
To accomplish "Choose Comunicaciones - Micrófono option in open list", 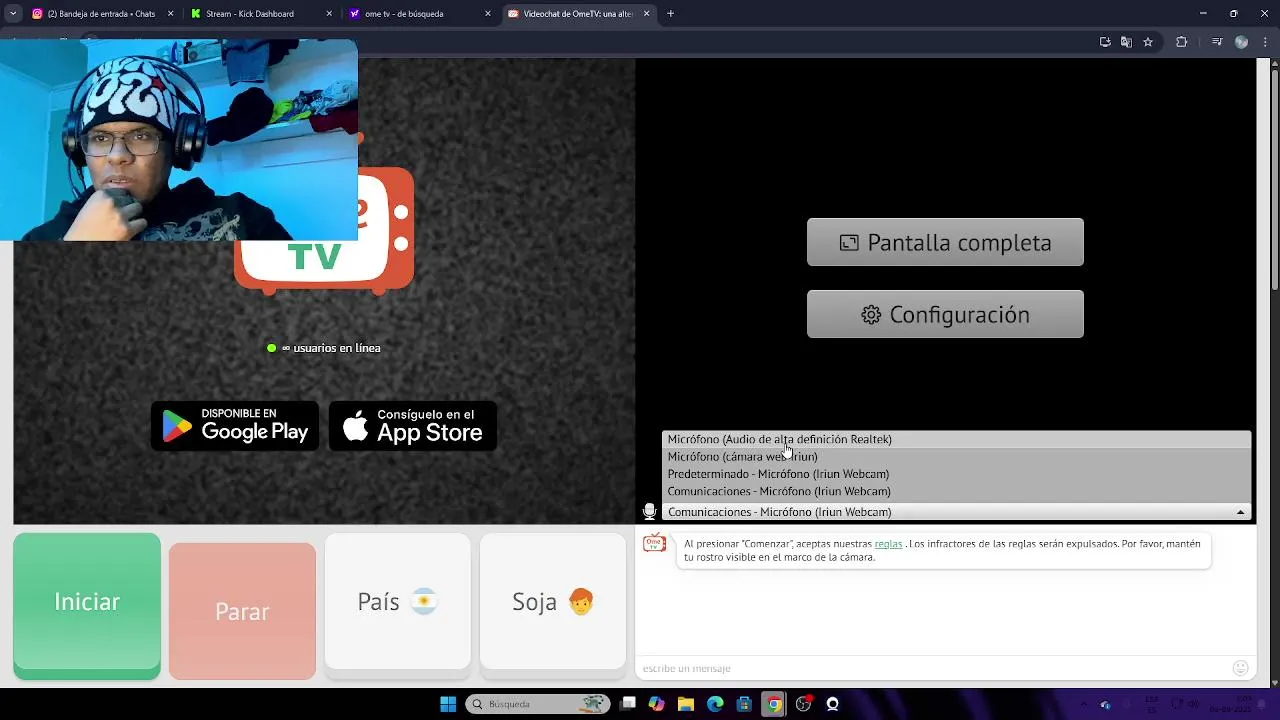I will (x=956, y=491).
